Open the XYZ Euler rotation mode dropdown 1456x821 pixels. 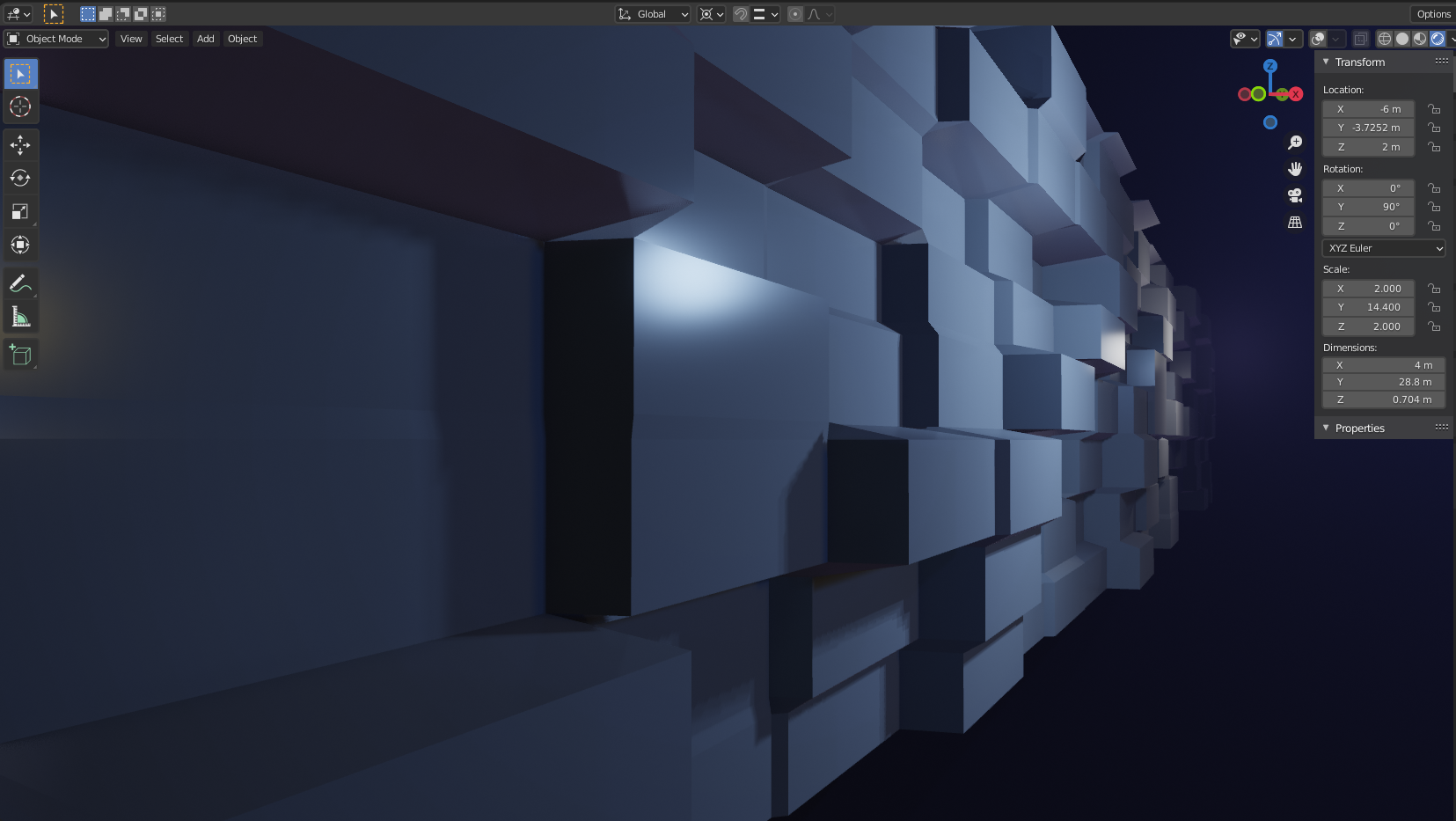pos(1384,248)
